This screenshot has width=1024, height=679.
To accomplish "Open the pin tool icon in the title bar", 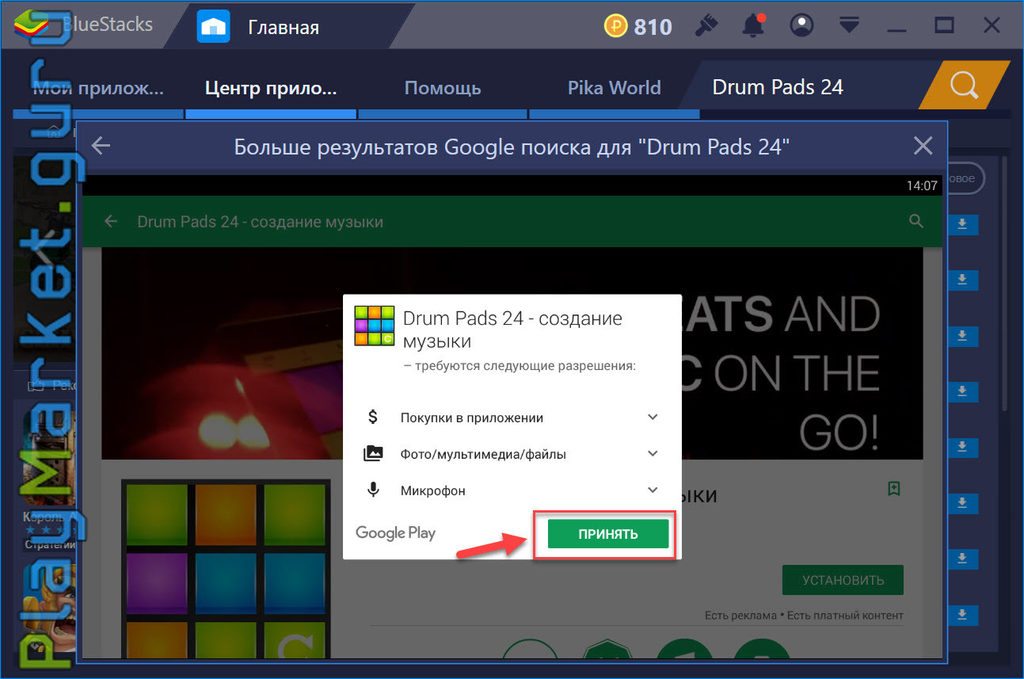I will 706,26.
